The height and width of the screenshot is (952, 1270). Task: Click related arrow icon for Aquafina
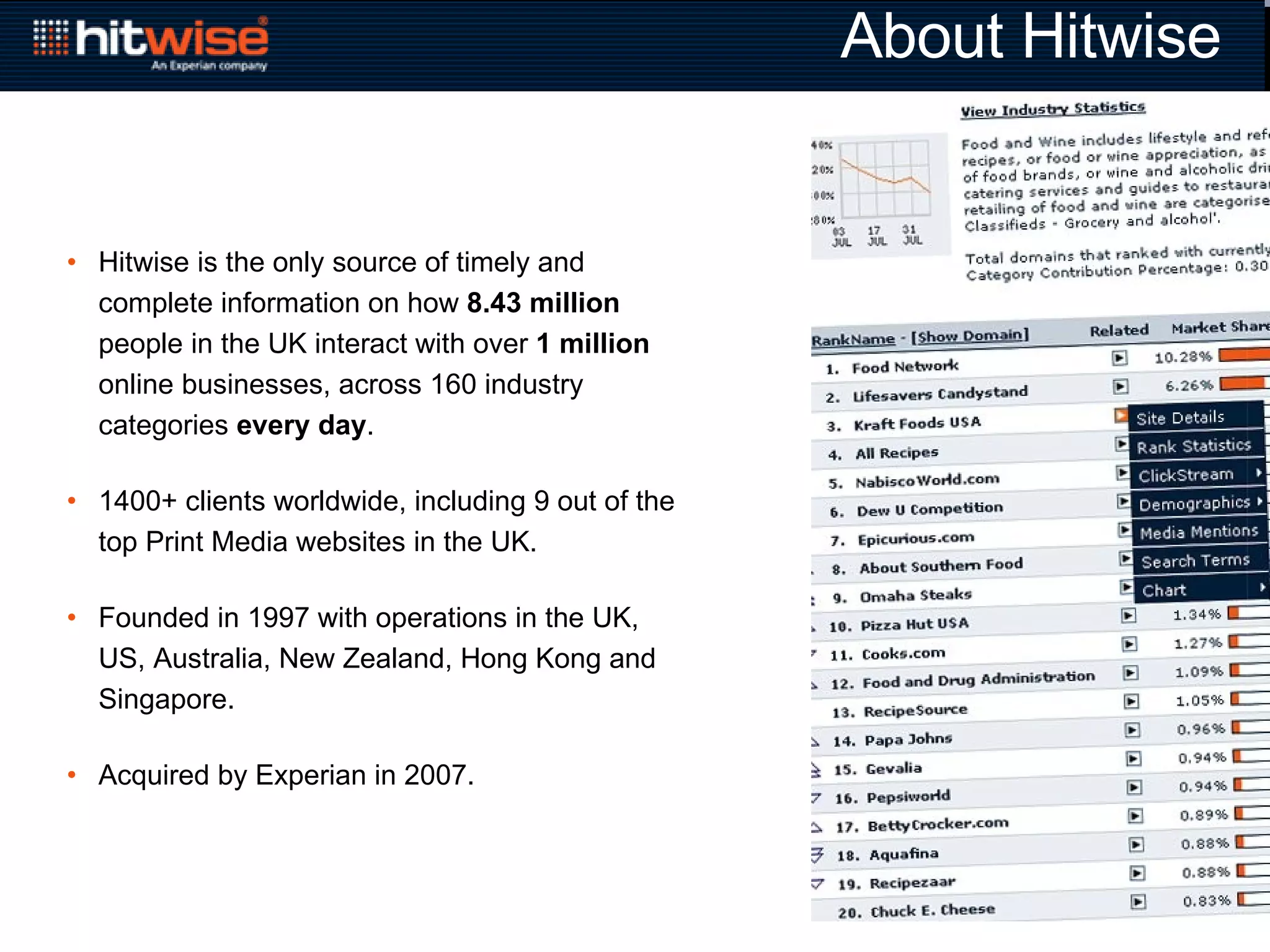pos(1136,844)
